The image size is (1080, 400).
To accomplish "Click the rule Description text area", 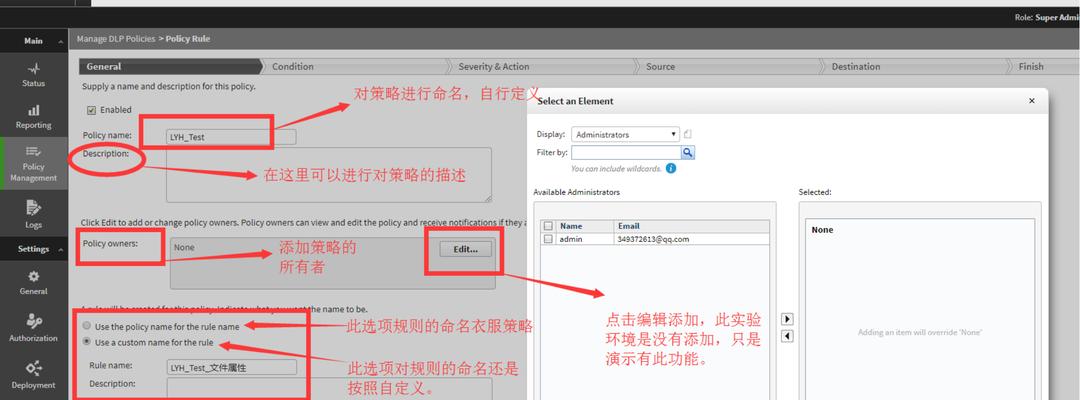I will click(x=329, y=389).
